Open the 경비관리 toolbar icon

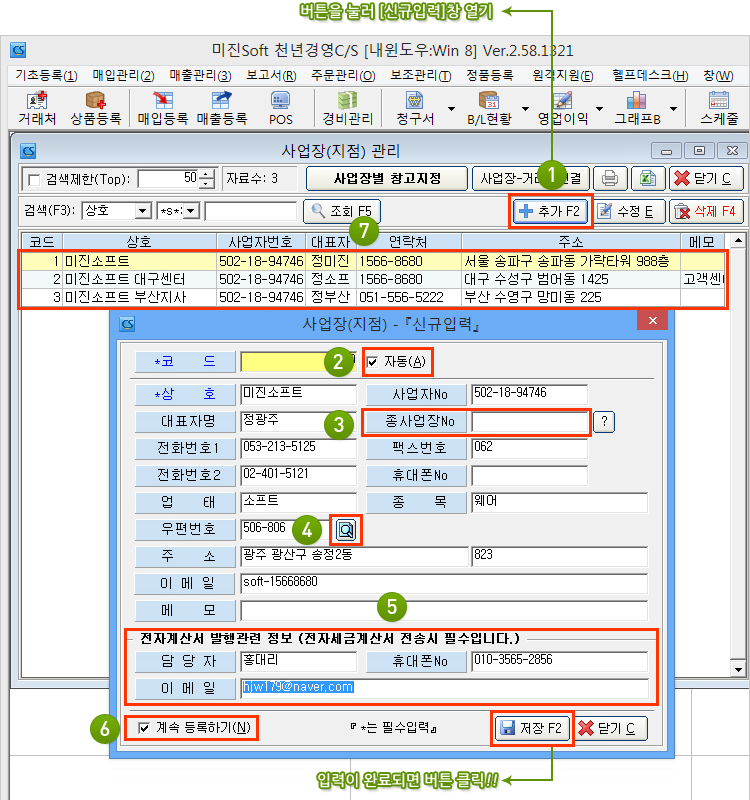347,109
